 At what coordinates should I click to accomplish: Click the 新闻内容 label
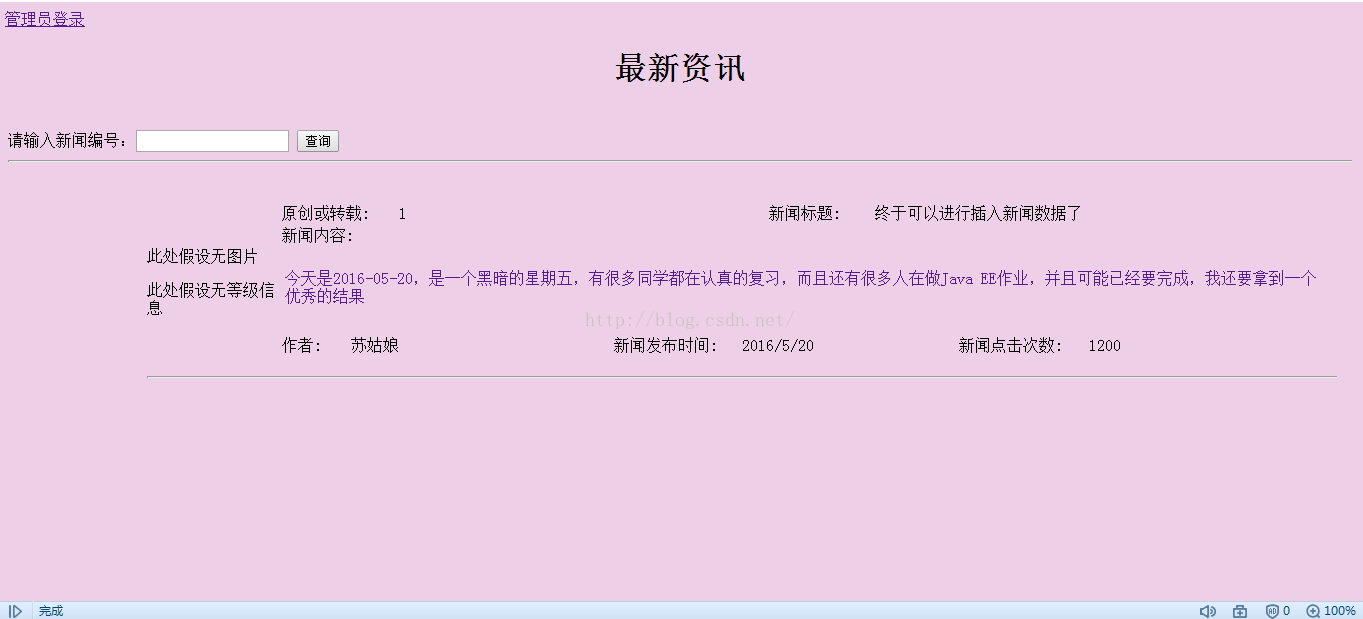coord(317,235)
